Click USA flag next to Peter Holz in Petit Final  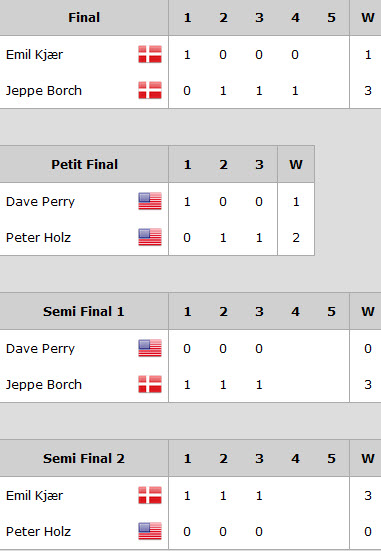[x=150, y=237]
